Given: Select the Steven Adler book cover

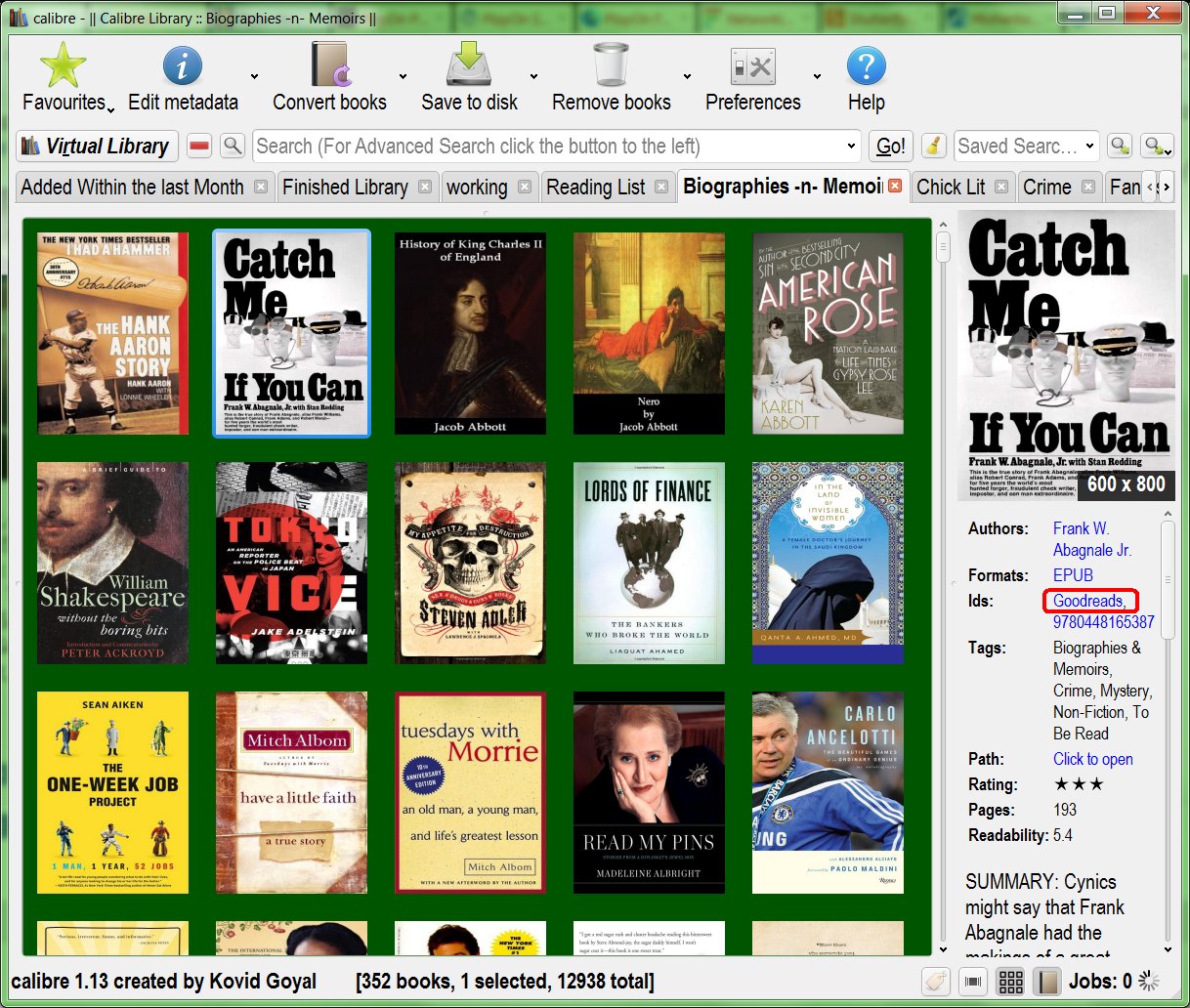Looking at the screenshot, I should pos(470,563).
